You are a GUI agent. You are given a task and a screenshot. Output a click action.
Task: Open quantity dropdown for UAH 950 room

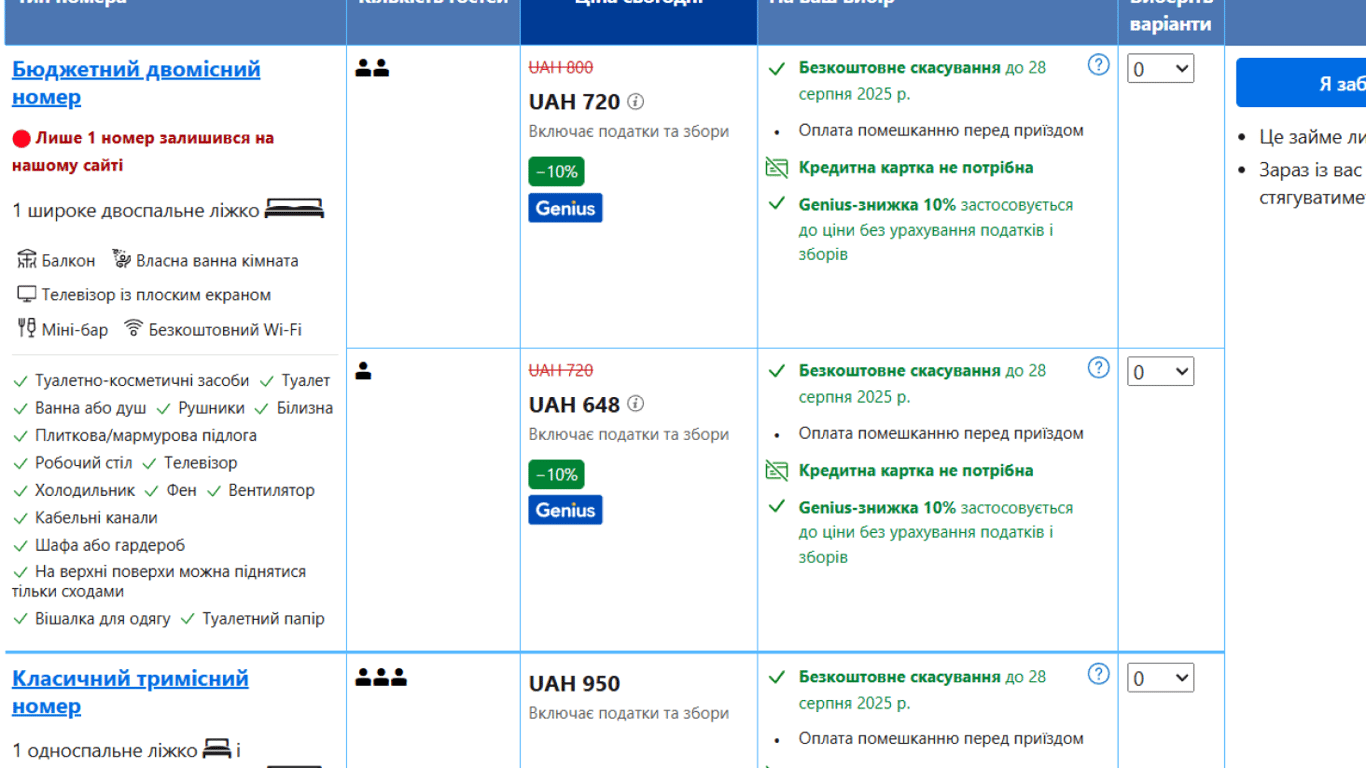[x=1160, y=678]
